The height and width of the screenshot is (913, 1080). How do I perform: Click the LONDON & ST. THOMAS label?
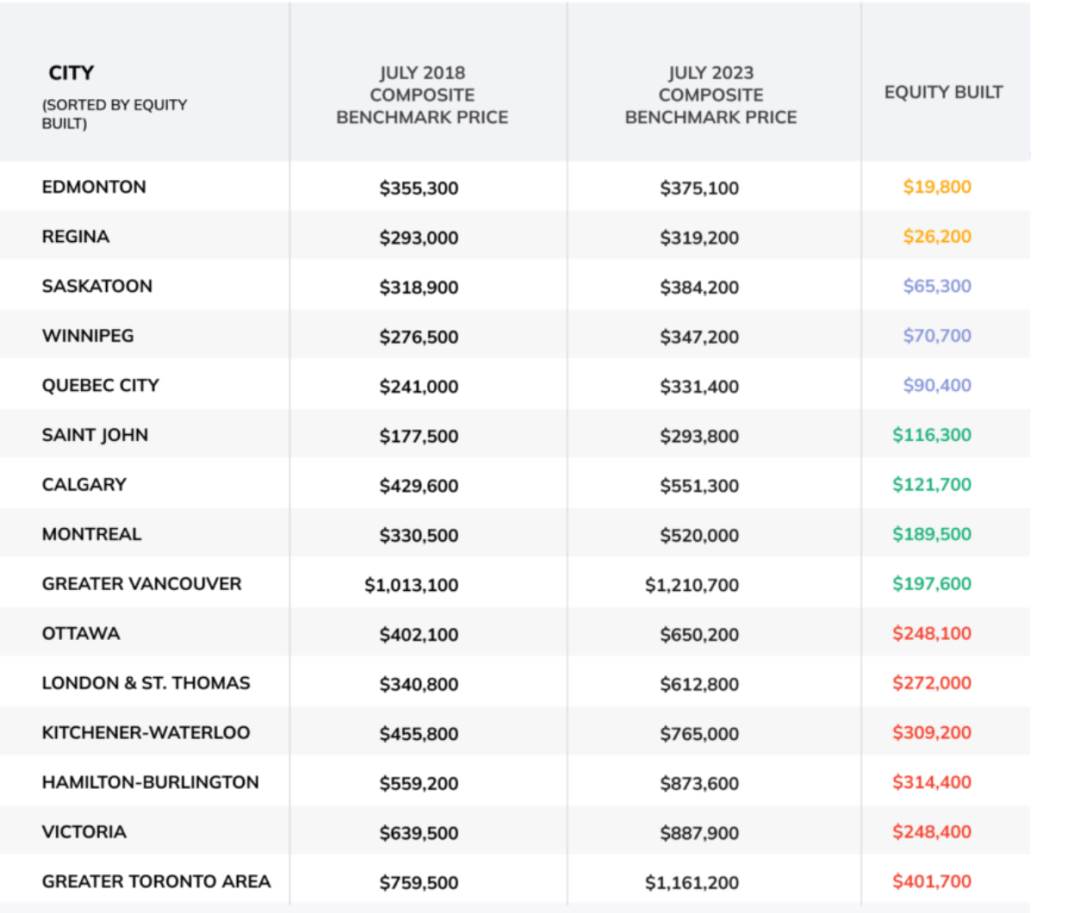click(146, 684)
